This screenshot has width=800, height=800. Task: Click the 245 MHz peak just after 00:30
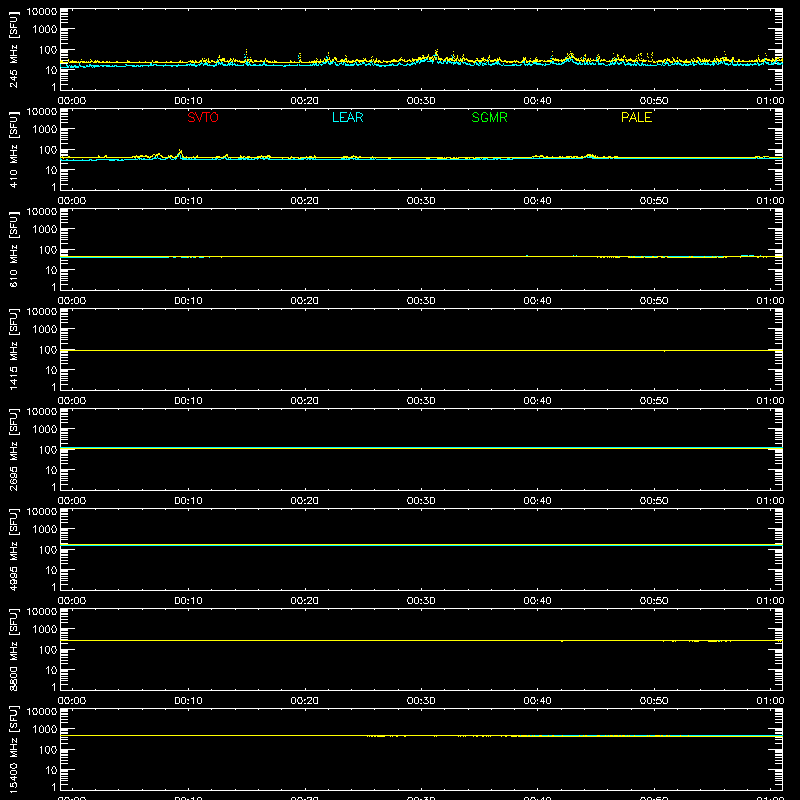pyautogui.click(x=436, y=52)
